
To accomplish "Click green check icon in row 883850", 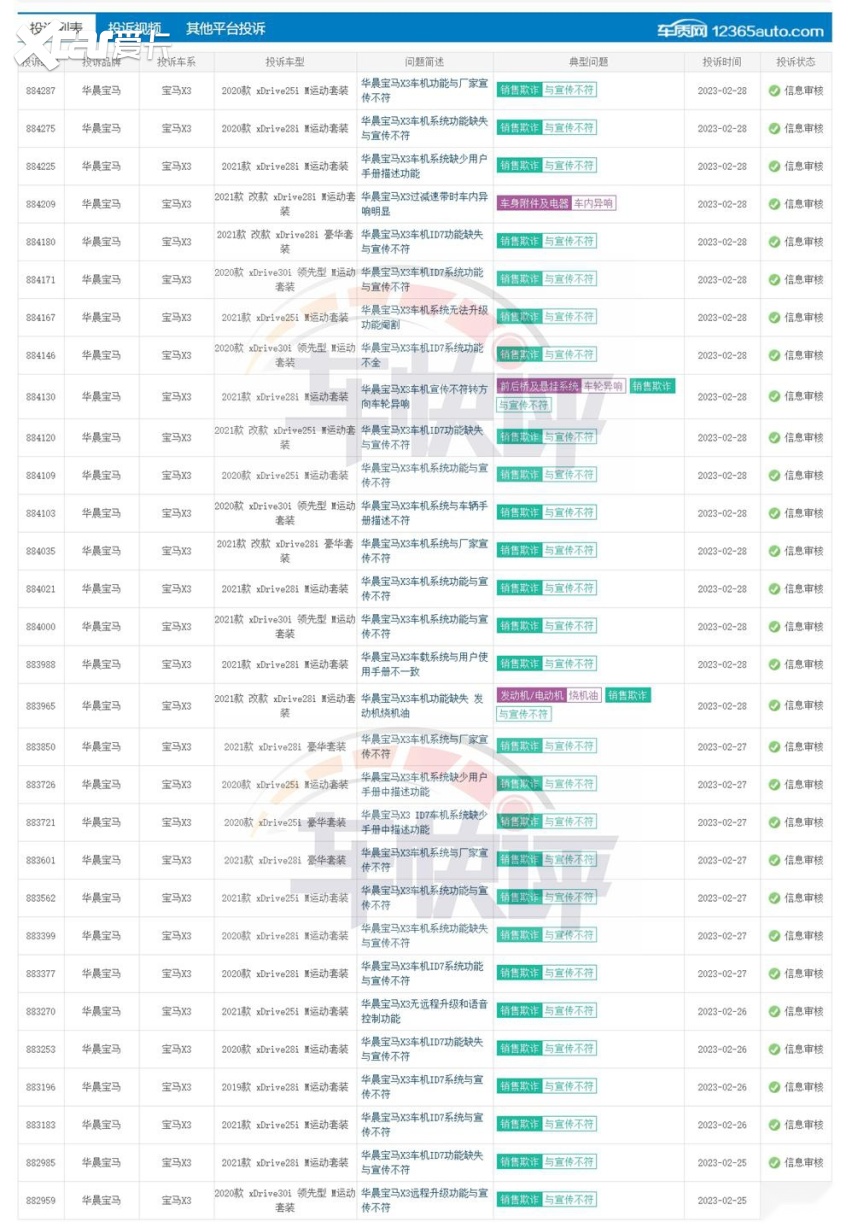I will pyautogui.click(x=774, y=747).
